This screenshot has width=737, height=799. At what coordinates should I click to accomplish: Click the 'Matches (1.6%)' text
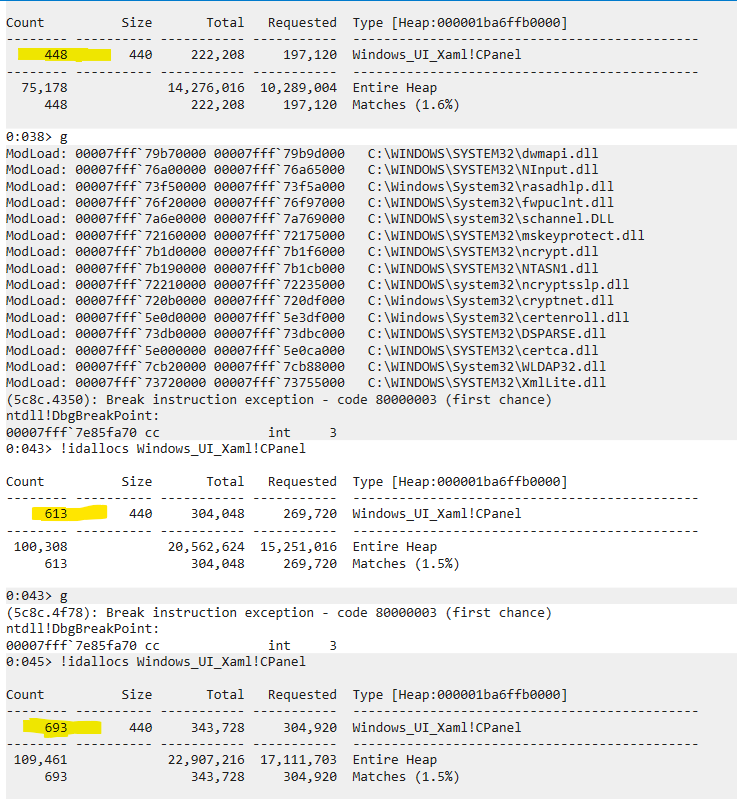point(406,105)
